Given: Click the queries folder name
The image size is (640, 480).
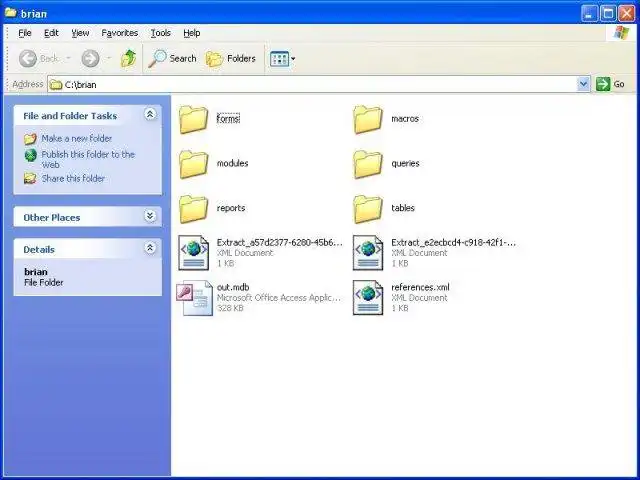Looking at the screenshot, I should (405, 163).
